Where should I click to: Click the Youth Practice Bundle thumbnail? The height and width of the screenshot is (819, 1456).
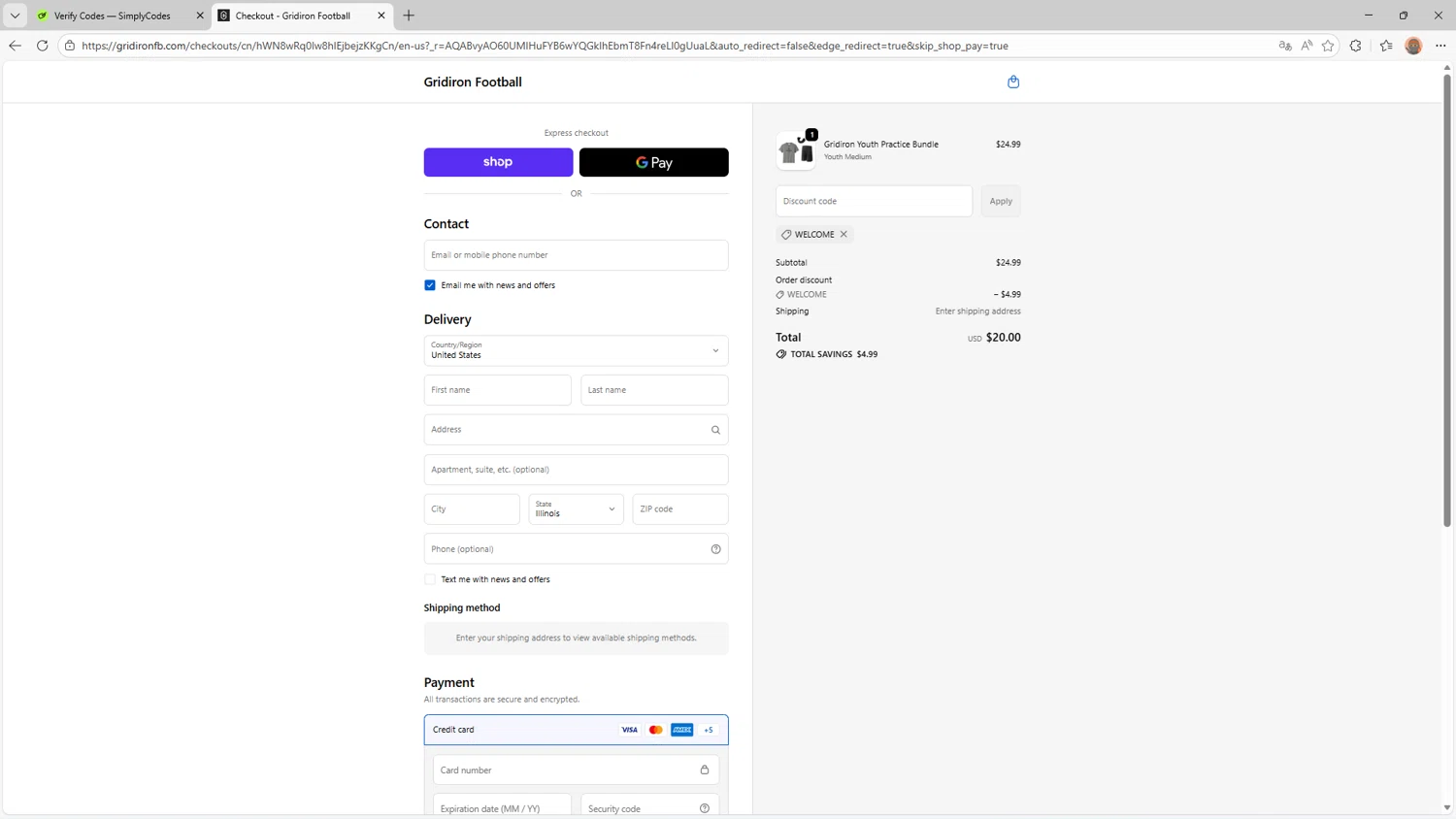(796, 150)
